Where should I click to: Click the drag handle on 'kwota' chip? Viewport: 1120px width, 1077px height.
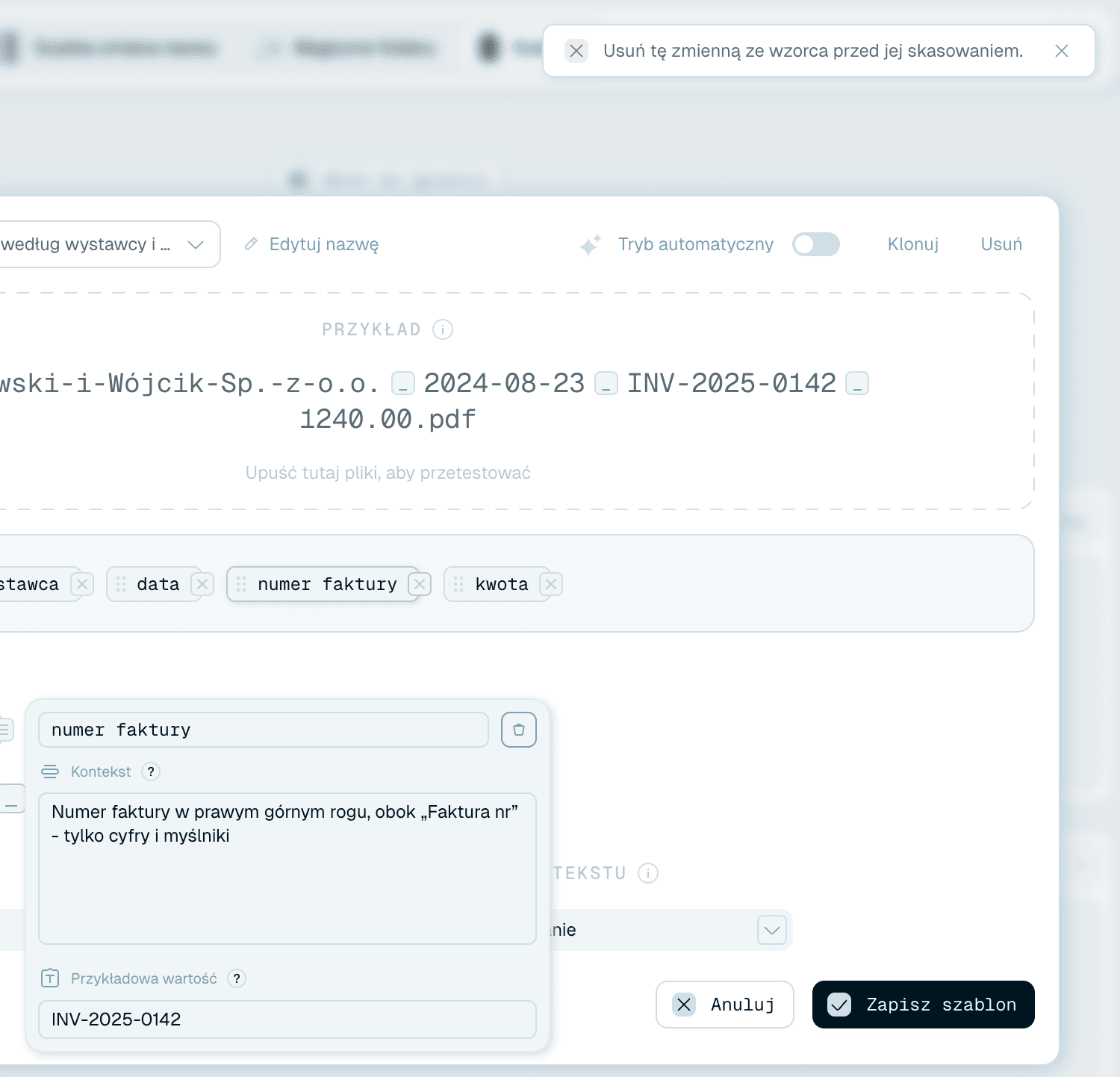458,584
